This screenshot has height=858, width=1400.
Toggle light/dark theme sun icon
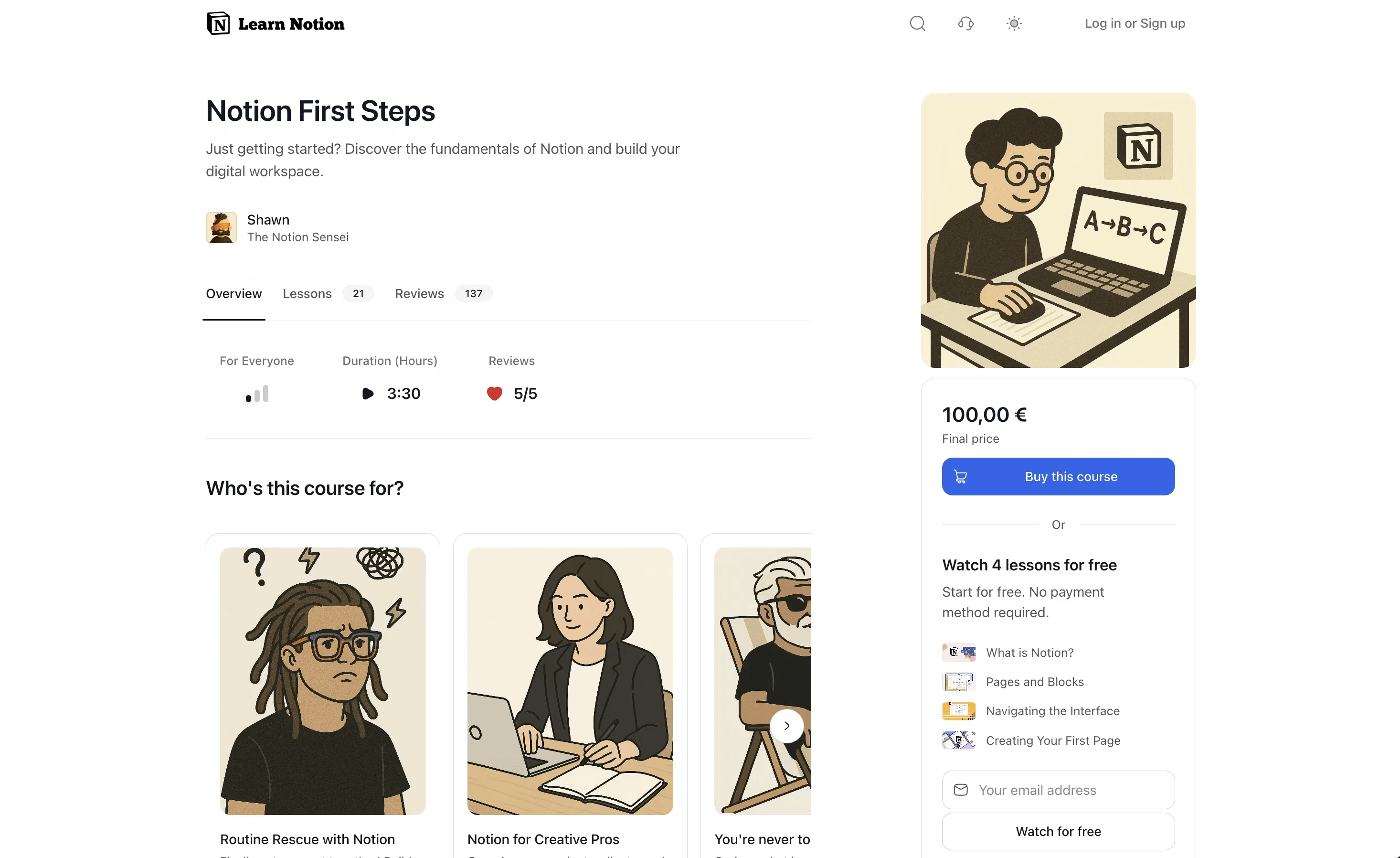click(x=1014, y=23)
